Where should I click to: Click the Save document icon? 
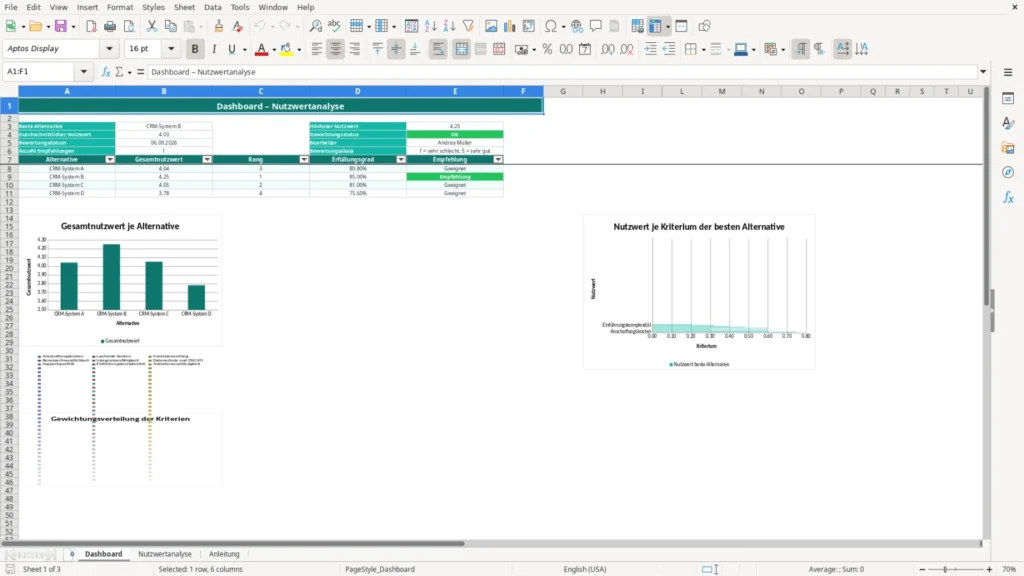[61, 26]
